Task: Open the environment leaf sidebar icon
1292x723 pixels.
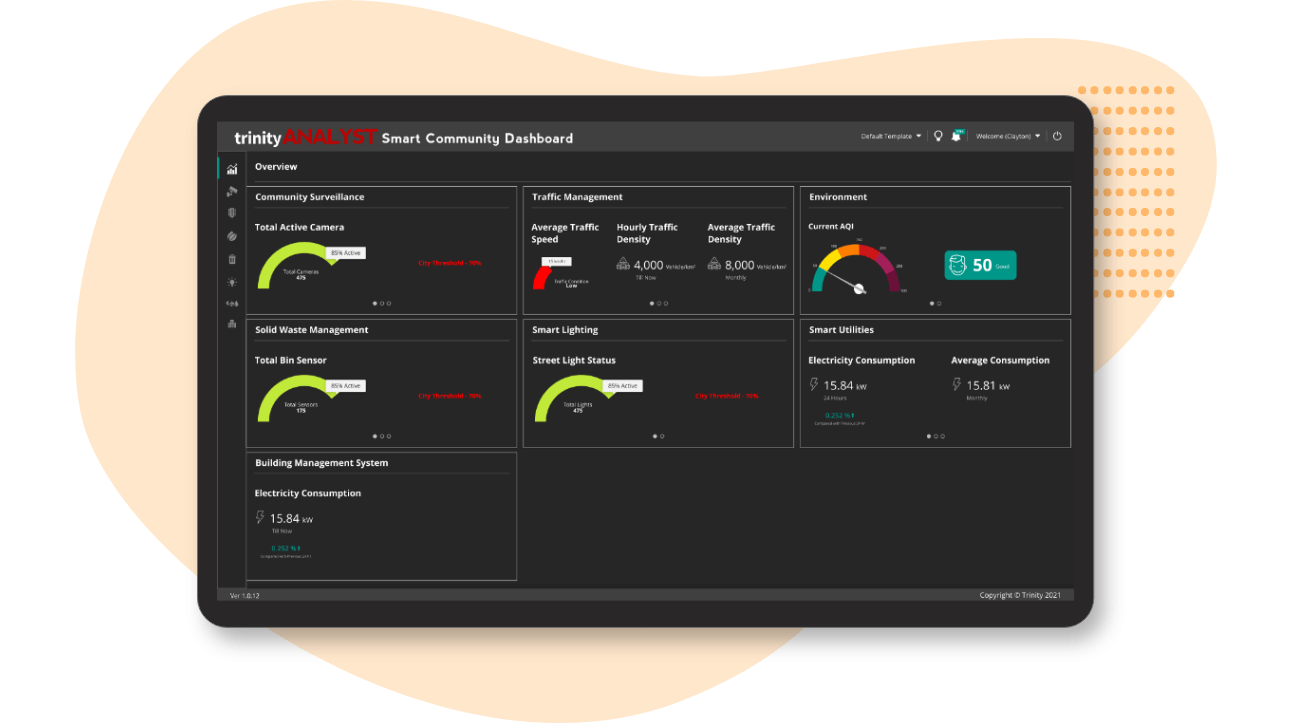Action: pos(232,236)
